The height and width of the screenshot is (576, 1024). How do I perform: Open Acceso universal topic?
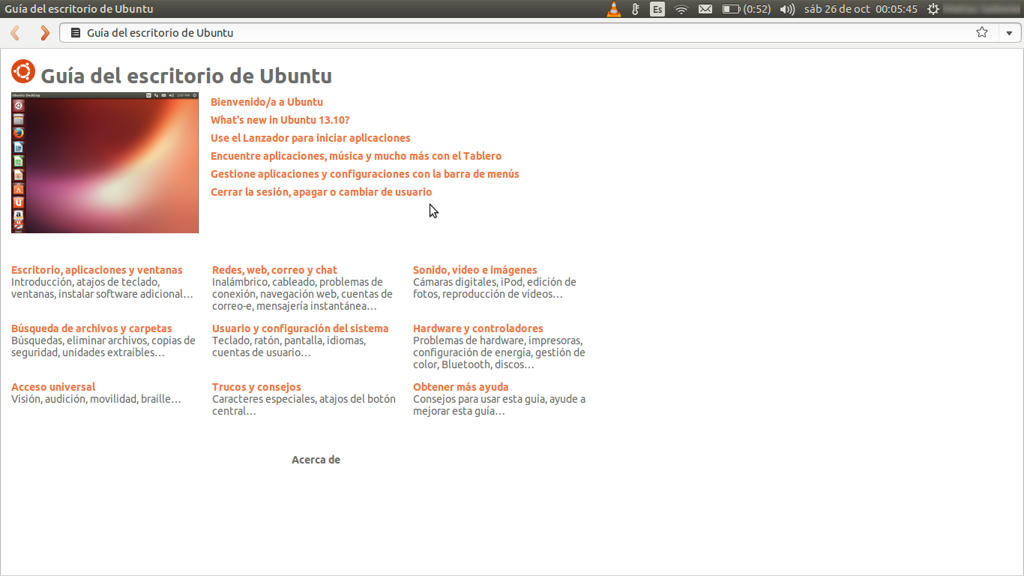[53, 387]
